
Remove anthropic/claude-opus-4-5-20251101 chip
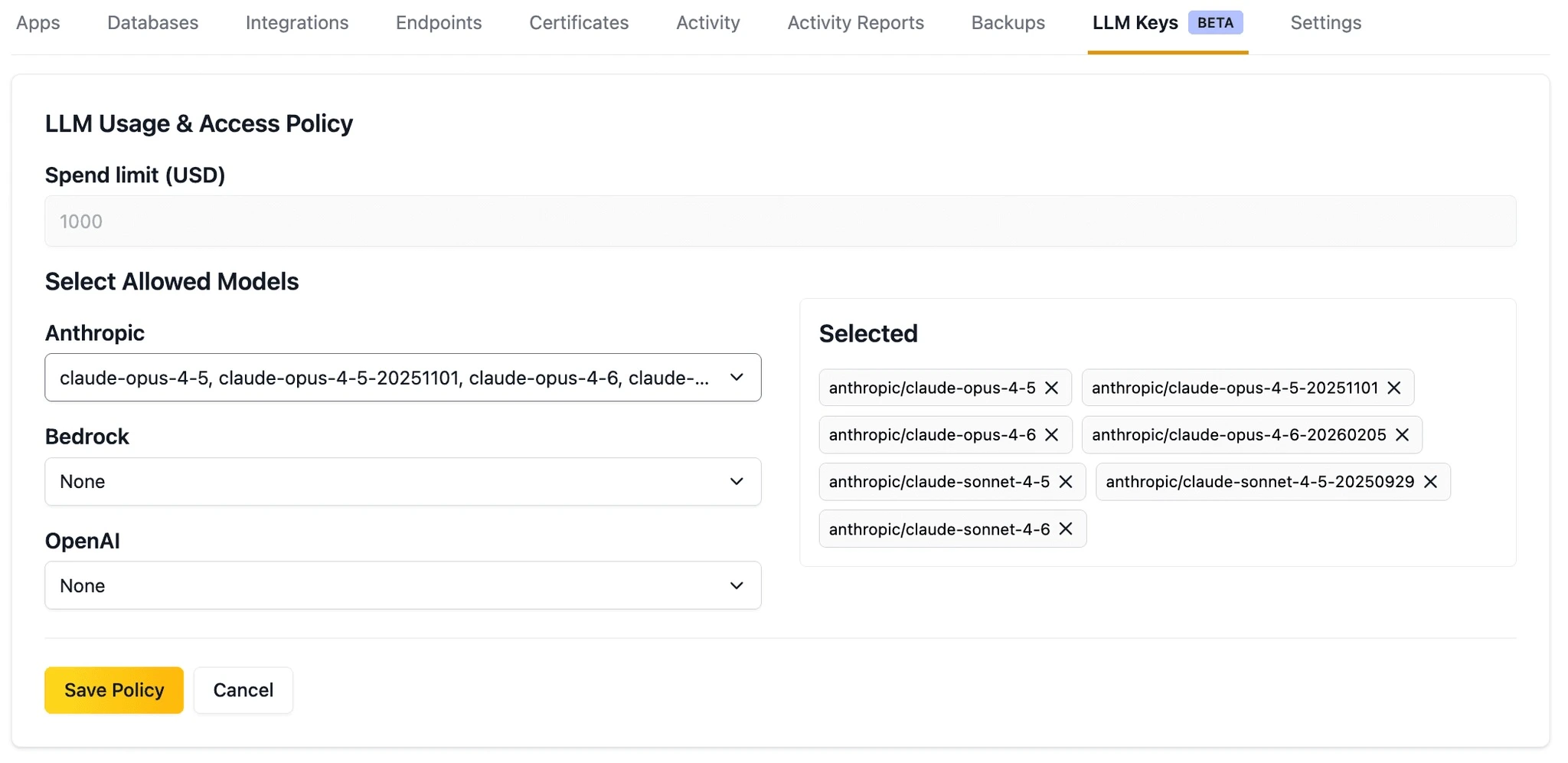[x=1394, y=388]
